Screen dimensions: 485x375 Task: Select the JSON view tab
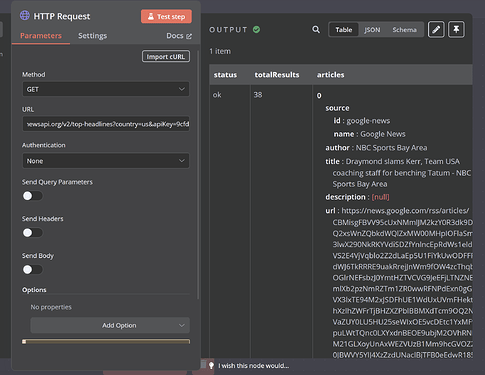pos(372,30)
